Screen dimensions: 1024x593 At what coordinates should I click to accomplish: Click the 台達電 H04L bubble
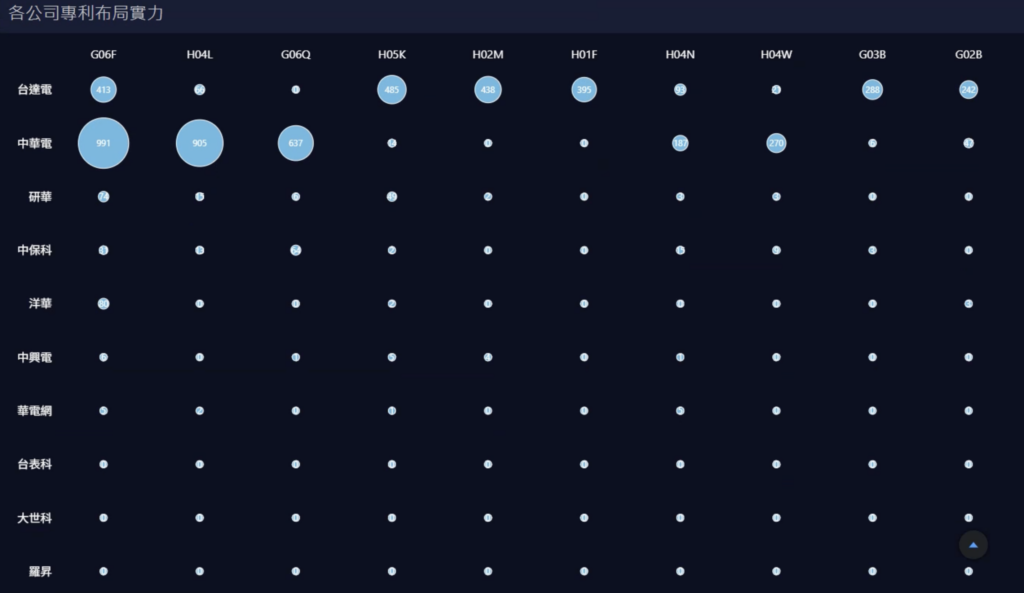(200, 89)
